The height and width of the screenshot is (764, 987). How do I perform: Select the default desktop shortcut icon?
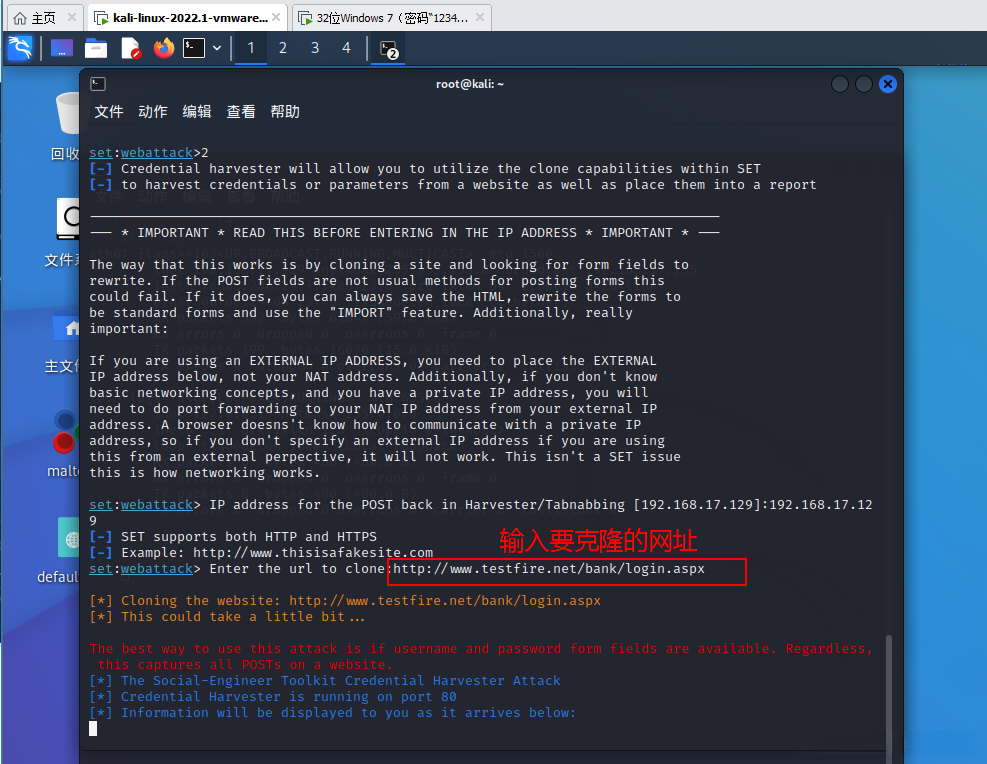click(x=60, y=551)
